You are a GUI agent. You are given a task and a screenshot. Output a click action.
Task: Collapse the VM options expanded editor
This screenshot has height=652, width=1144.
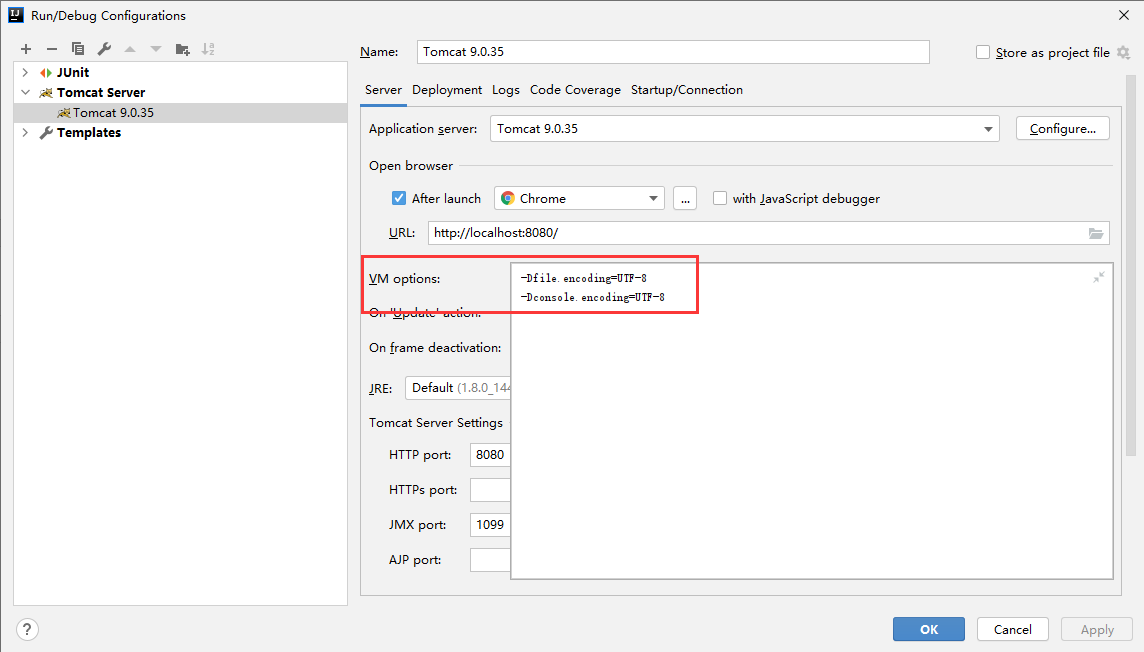coord(1099,277)
